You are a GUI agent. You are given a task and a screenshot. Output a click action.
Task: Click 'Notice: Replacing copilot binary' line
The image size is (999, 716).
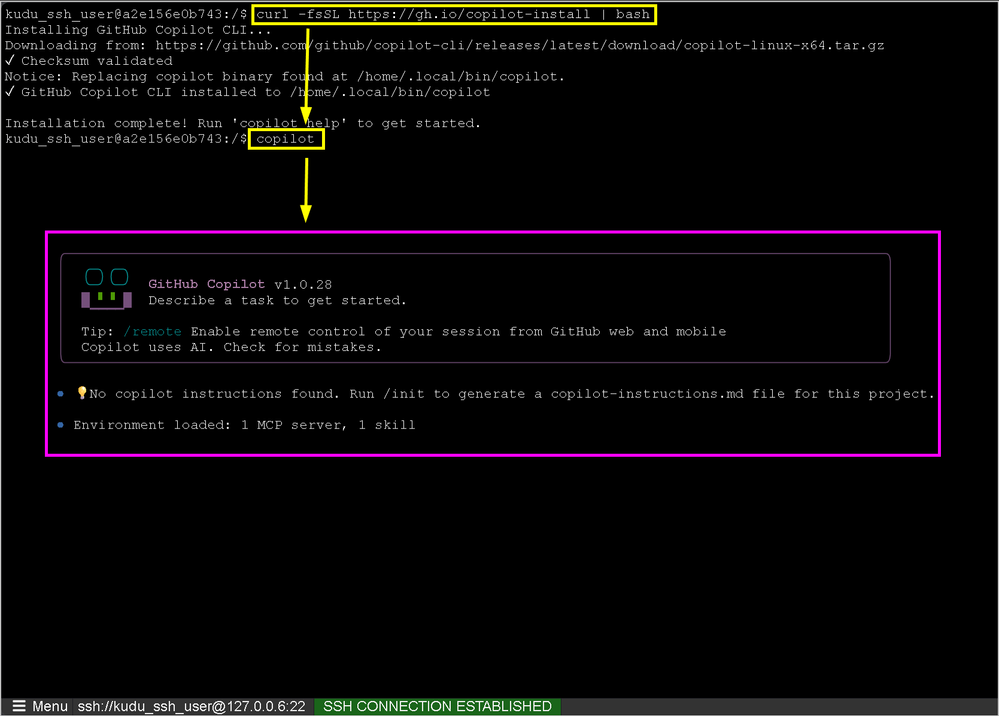[285, 76]
